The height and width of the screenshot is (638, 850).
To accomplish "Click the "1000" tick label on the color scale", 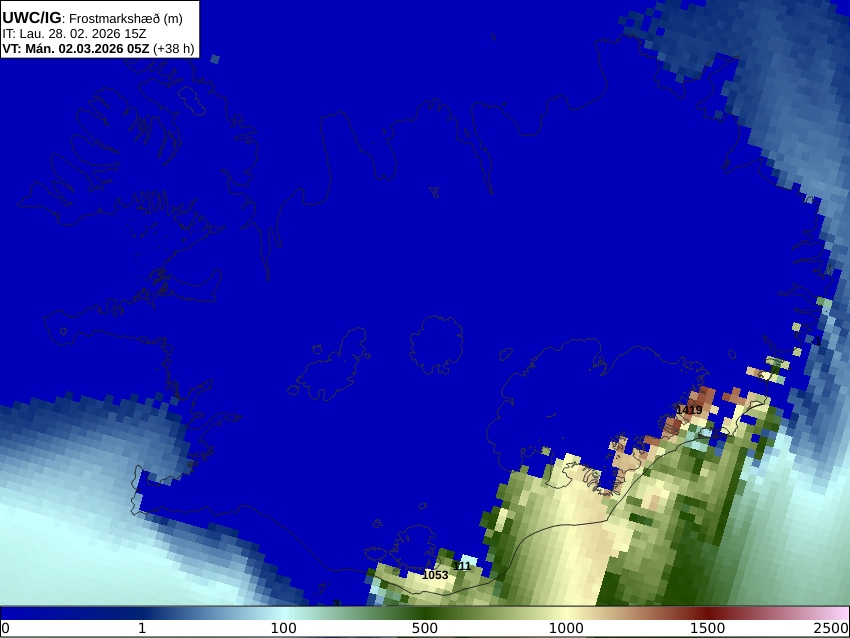I will 566,628.
